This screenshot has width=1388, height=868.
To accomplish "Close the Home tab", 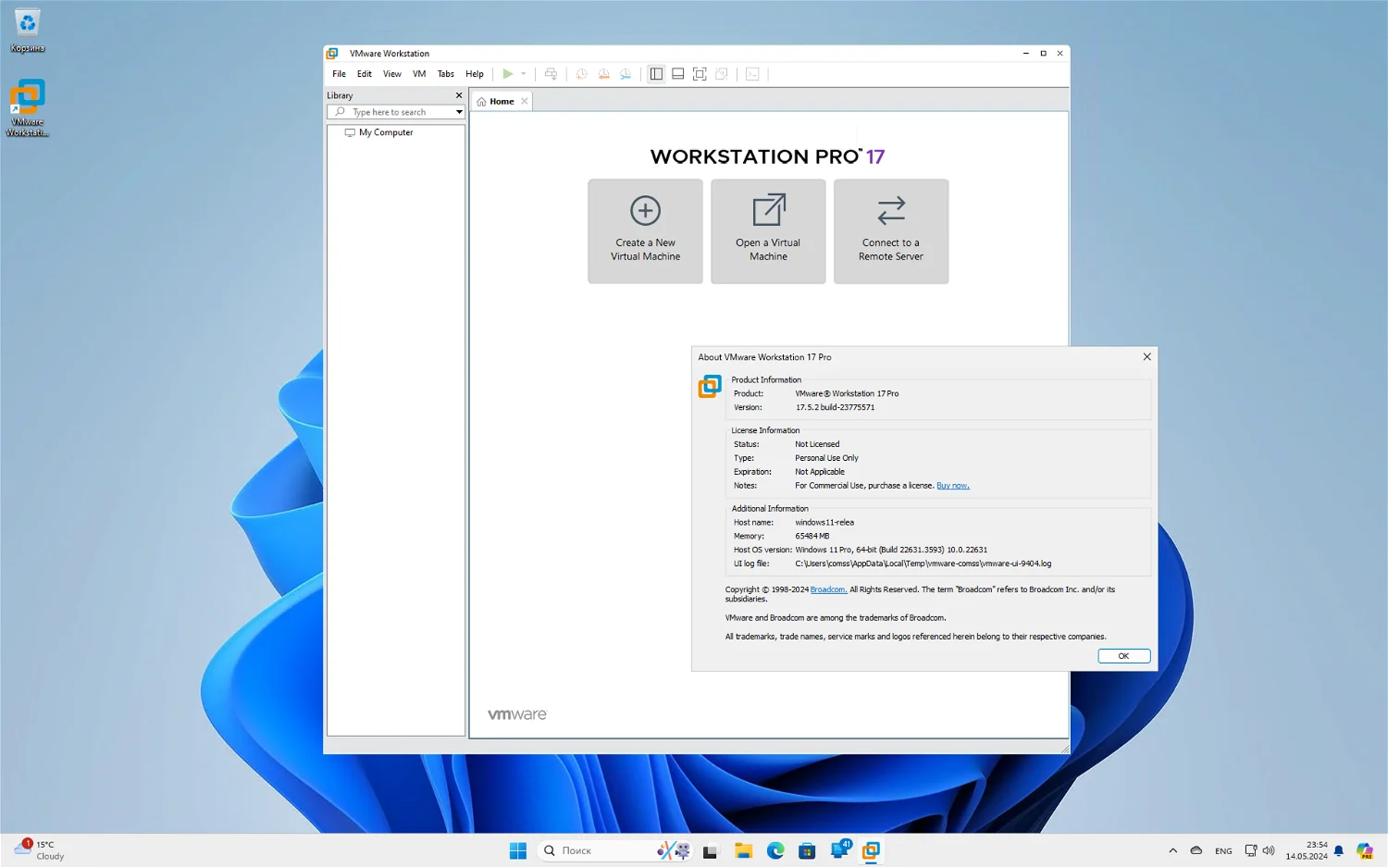I will coord(525,102).
